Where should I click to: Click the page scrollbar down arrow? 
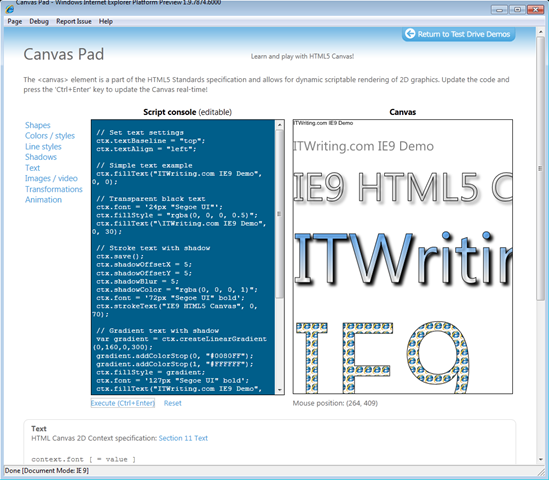[x=540, y=459]
